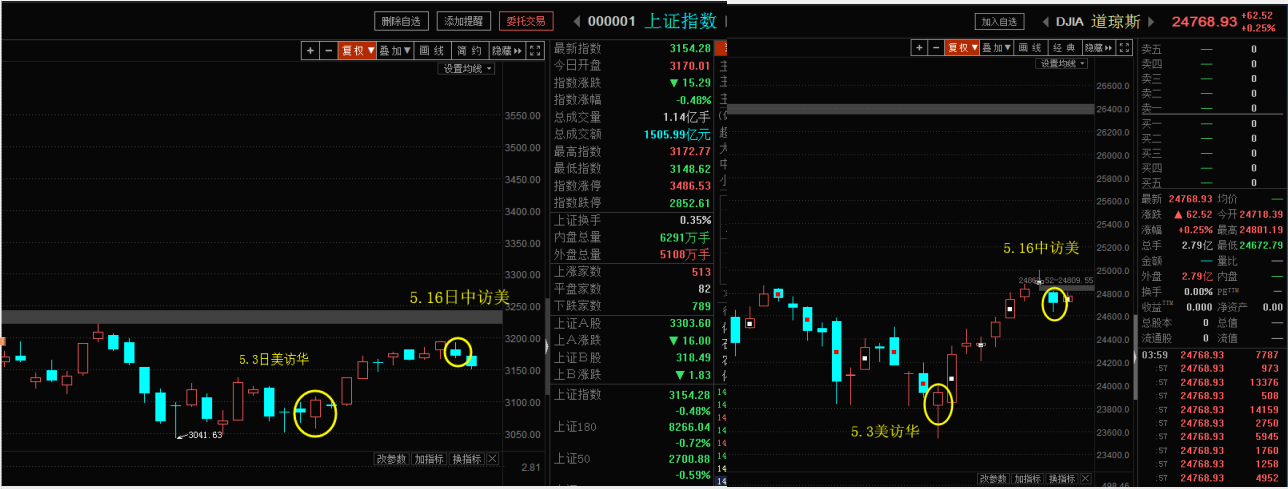The width and height of the screenshot is (1288, 489).
Task: Click zoom out (−) on DJIA chart
Action: [x=936, y=47]
